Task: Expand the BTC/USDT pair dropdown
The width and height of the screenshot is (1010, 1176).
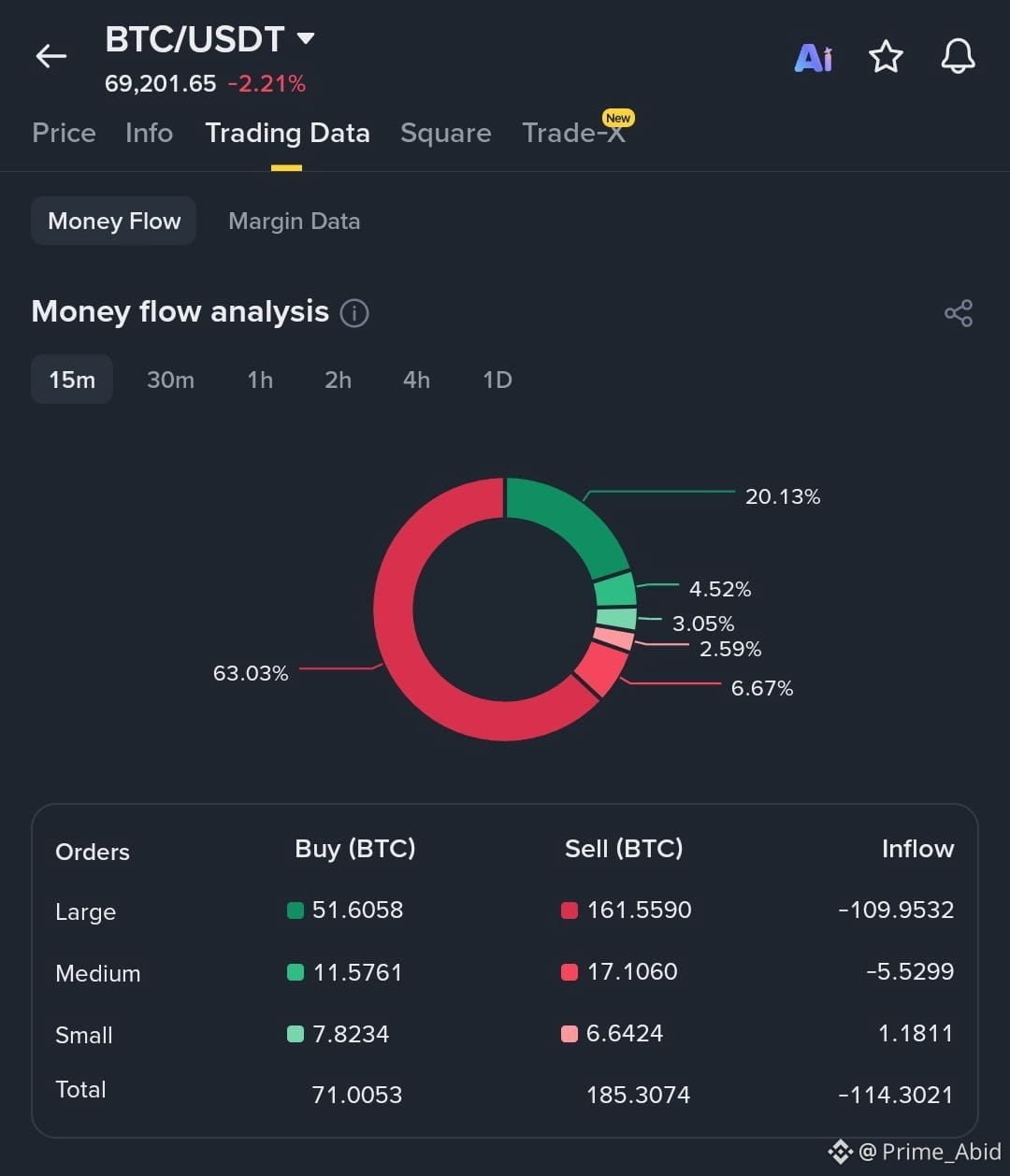Action: [x=306, y=38]
